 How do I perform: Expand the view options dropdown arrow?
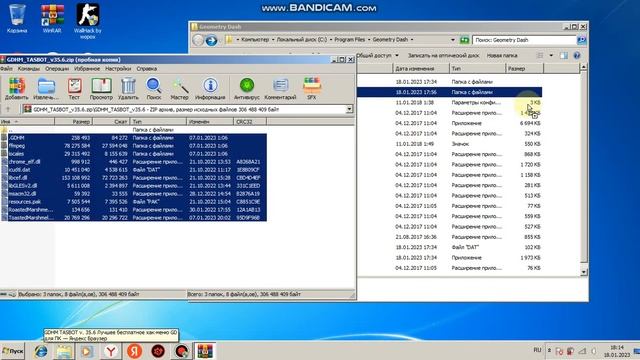pos(551,55)
